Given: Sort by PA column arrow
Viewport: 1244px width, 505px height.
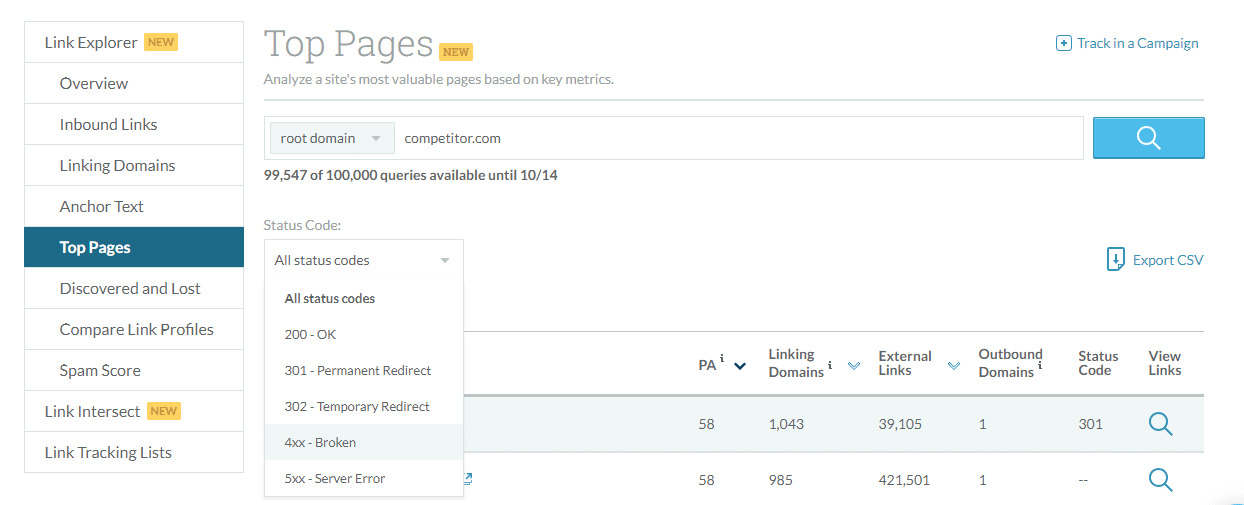Looking at the screenshot, I should (x=740, y=366).
